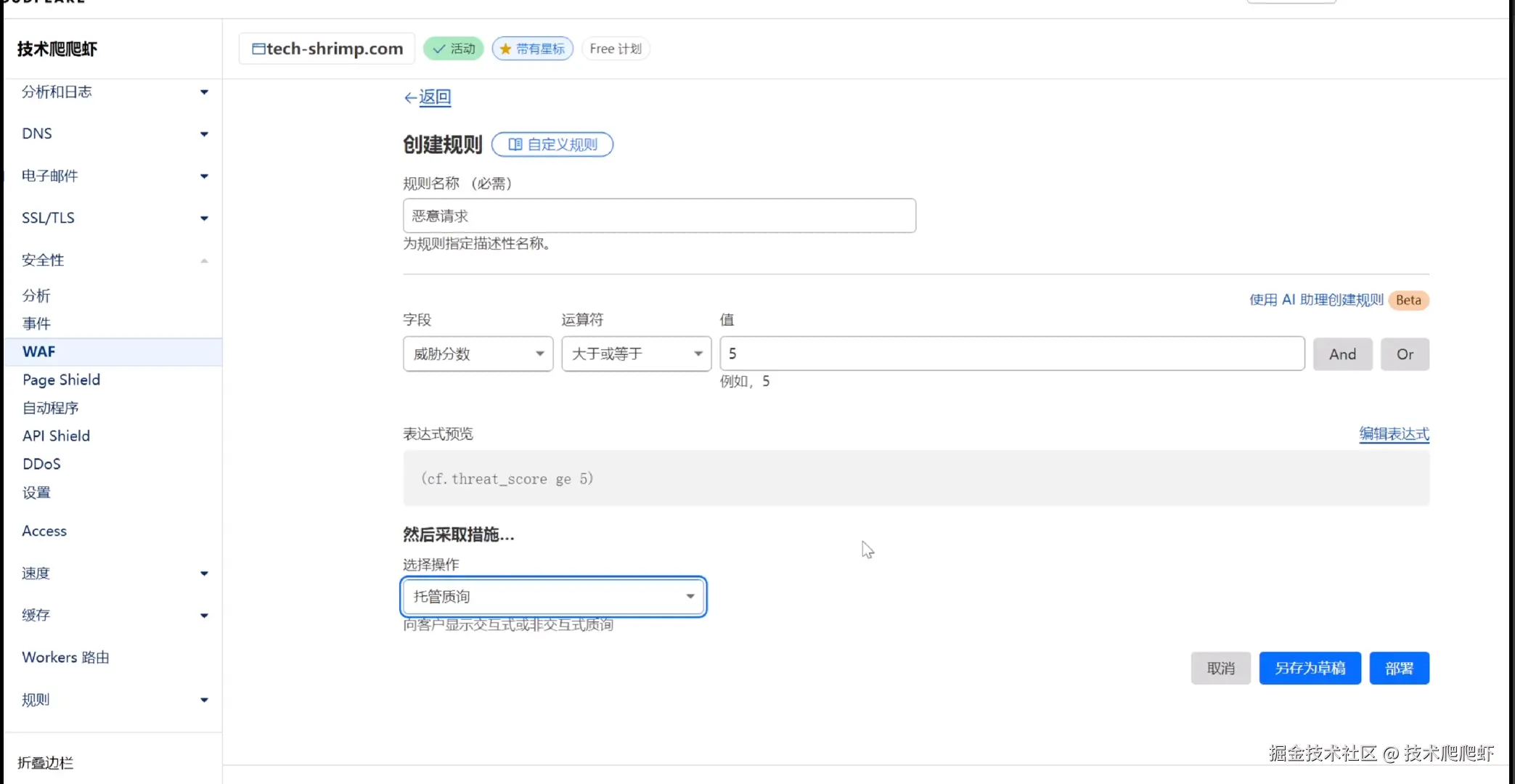The width and height of the screenshot is (1515, 784).
Task: Click the 部署 deploy button
Action: coord(1398,668)
